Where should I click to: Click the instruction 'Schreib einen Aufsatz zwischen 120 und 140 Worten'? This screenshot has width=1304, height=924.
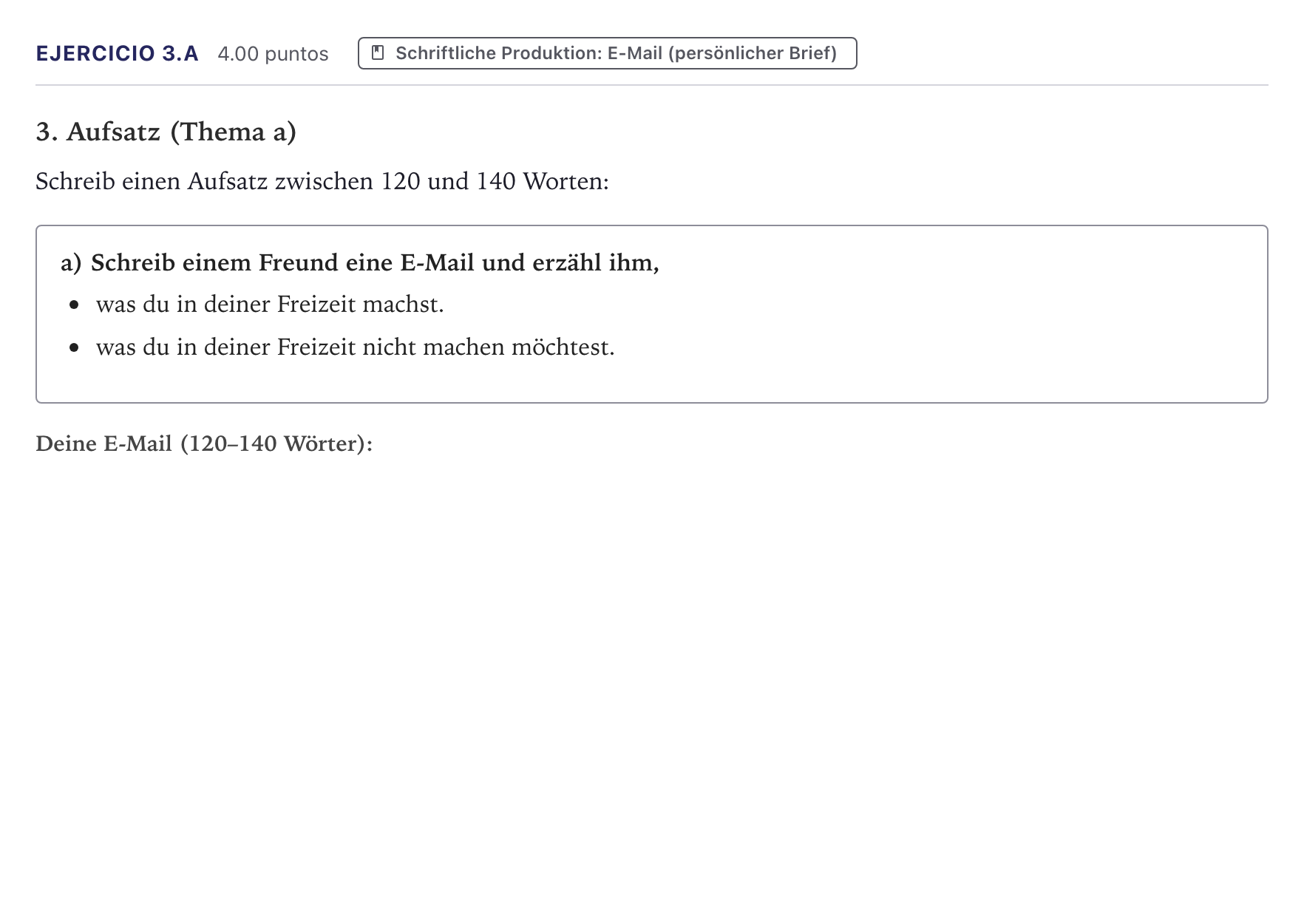click(322, 181)
